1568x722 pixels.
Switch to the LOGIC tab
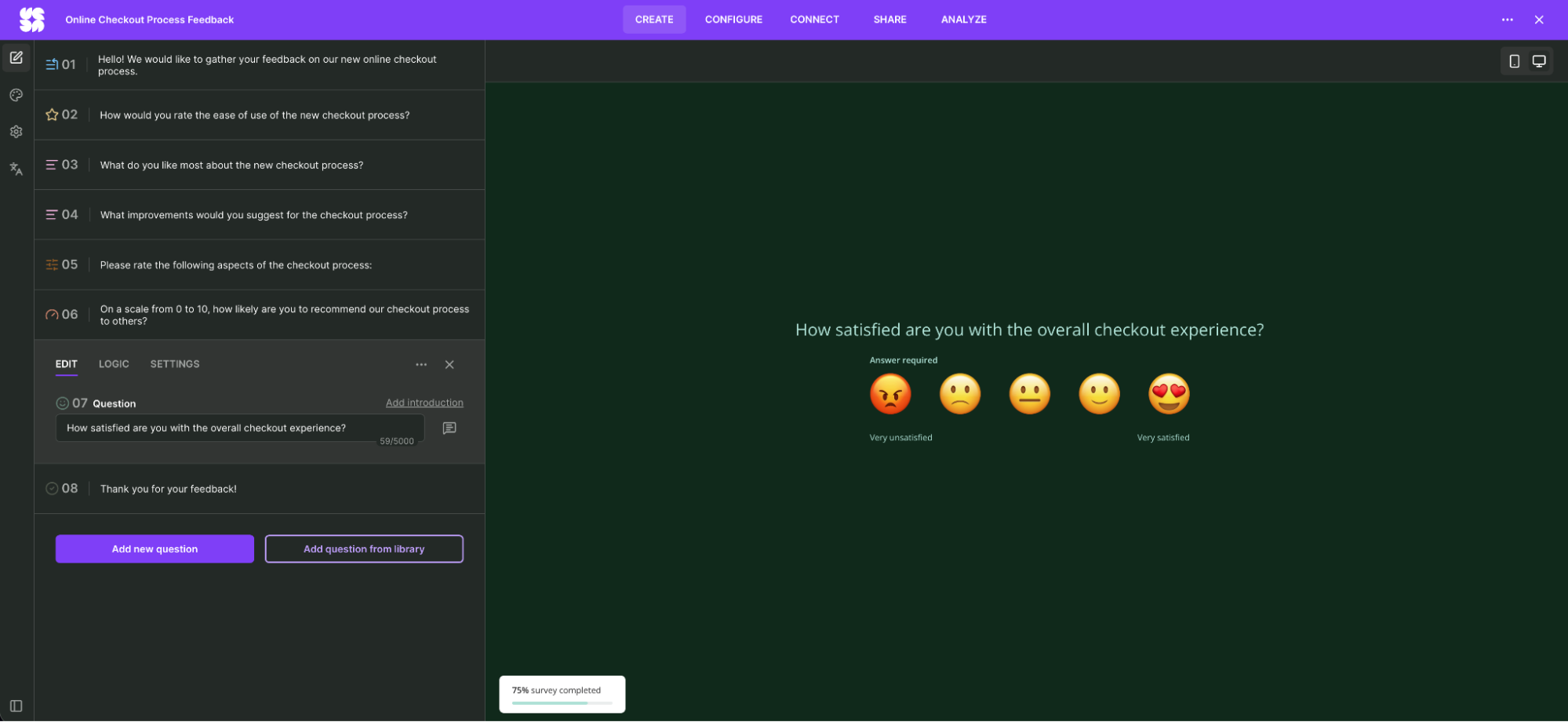click(114, 363)
